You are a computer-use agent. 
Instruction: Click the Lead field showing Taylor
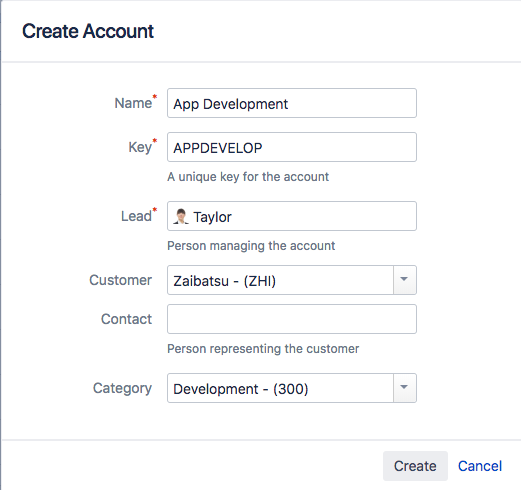[x=292, y=216]
